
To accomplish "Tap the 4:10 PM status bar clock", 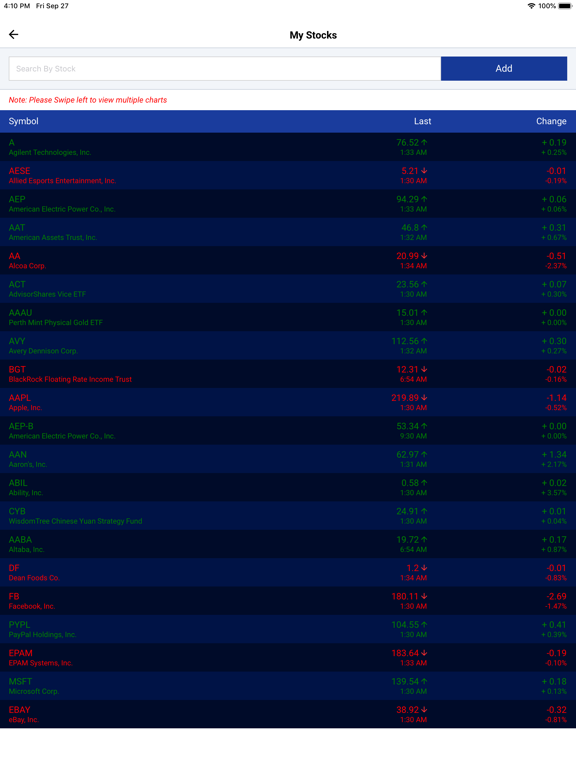I will click(17, 6).
